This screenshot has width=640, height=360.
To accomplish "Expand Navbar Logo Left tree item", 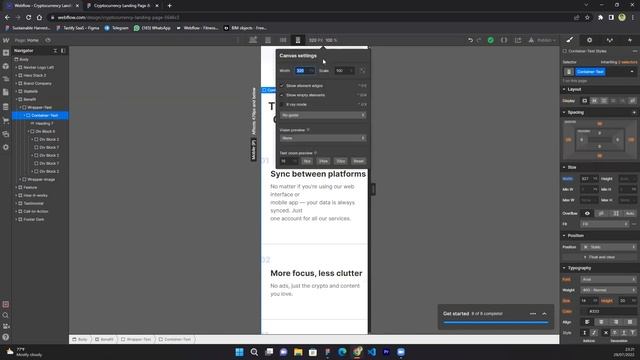I will pyautogui.click(x=16, y=67).
